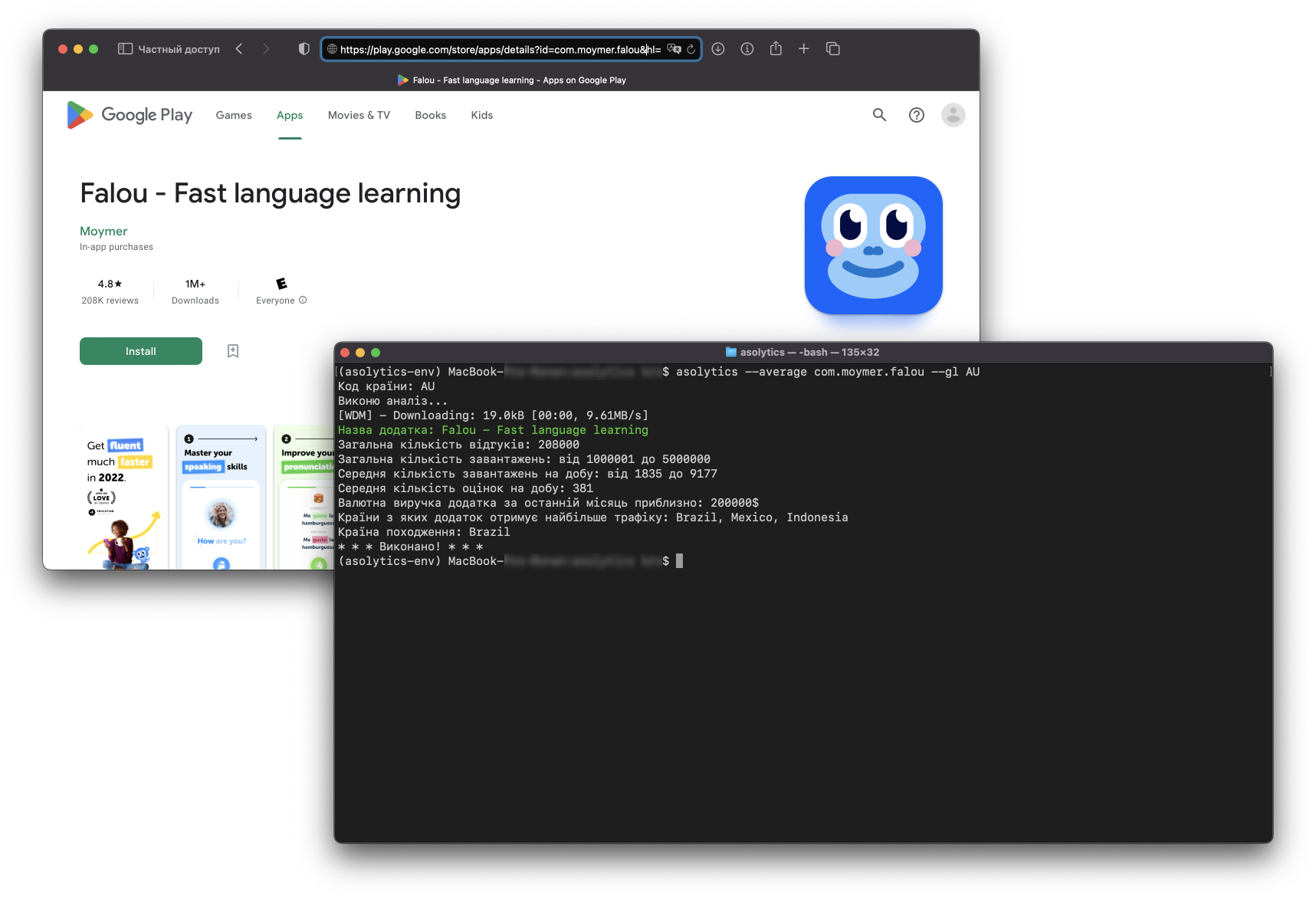Click the terminal cursor at the last prompt

pos(679,561)
